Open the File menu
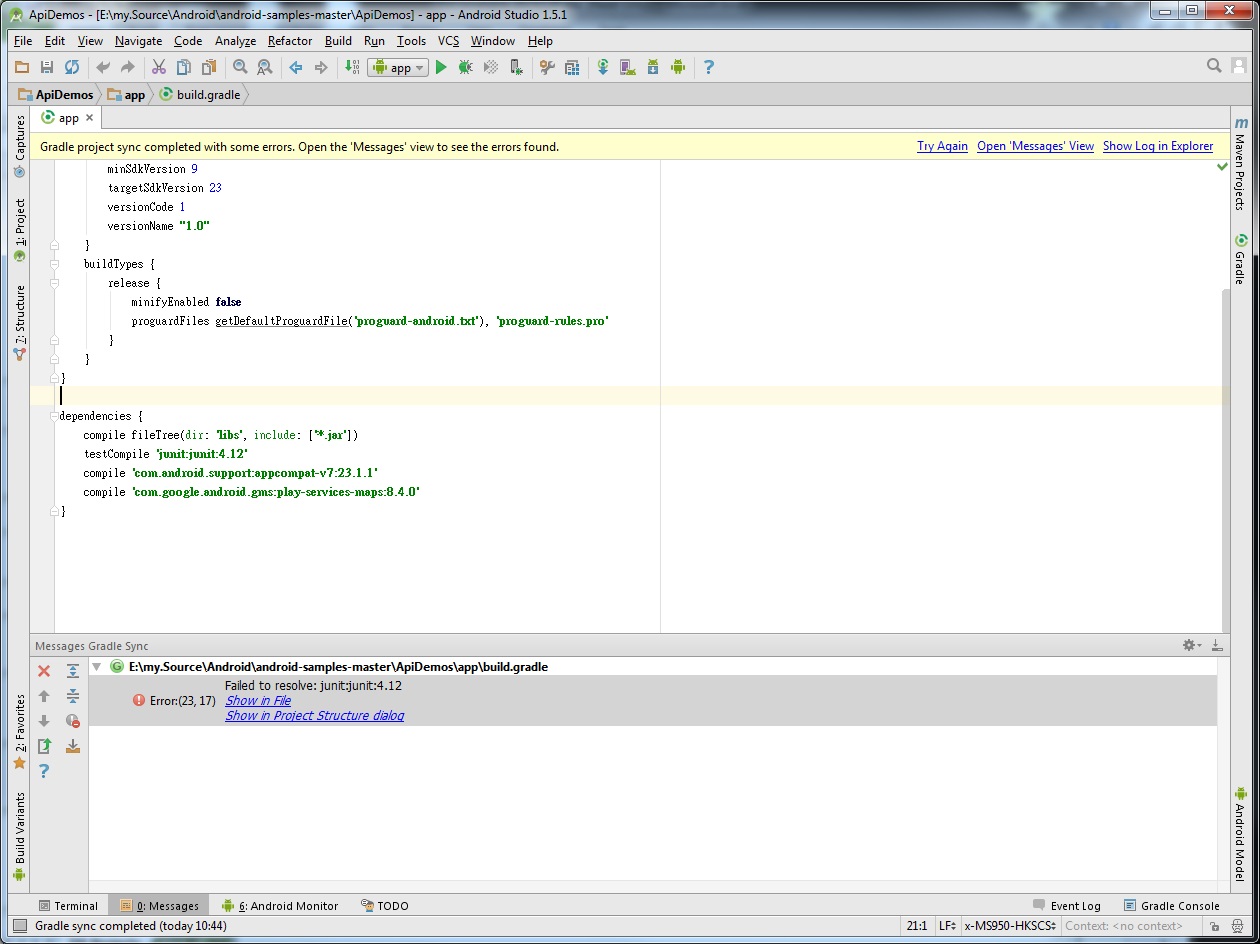 [23, 41]
